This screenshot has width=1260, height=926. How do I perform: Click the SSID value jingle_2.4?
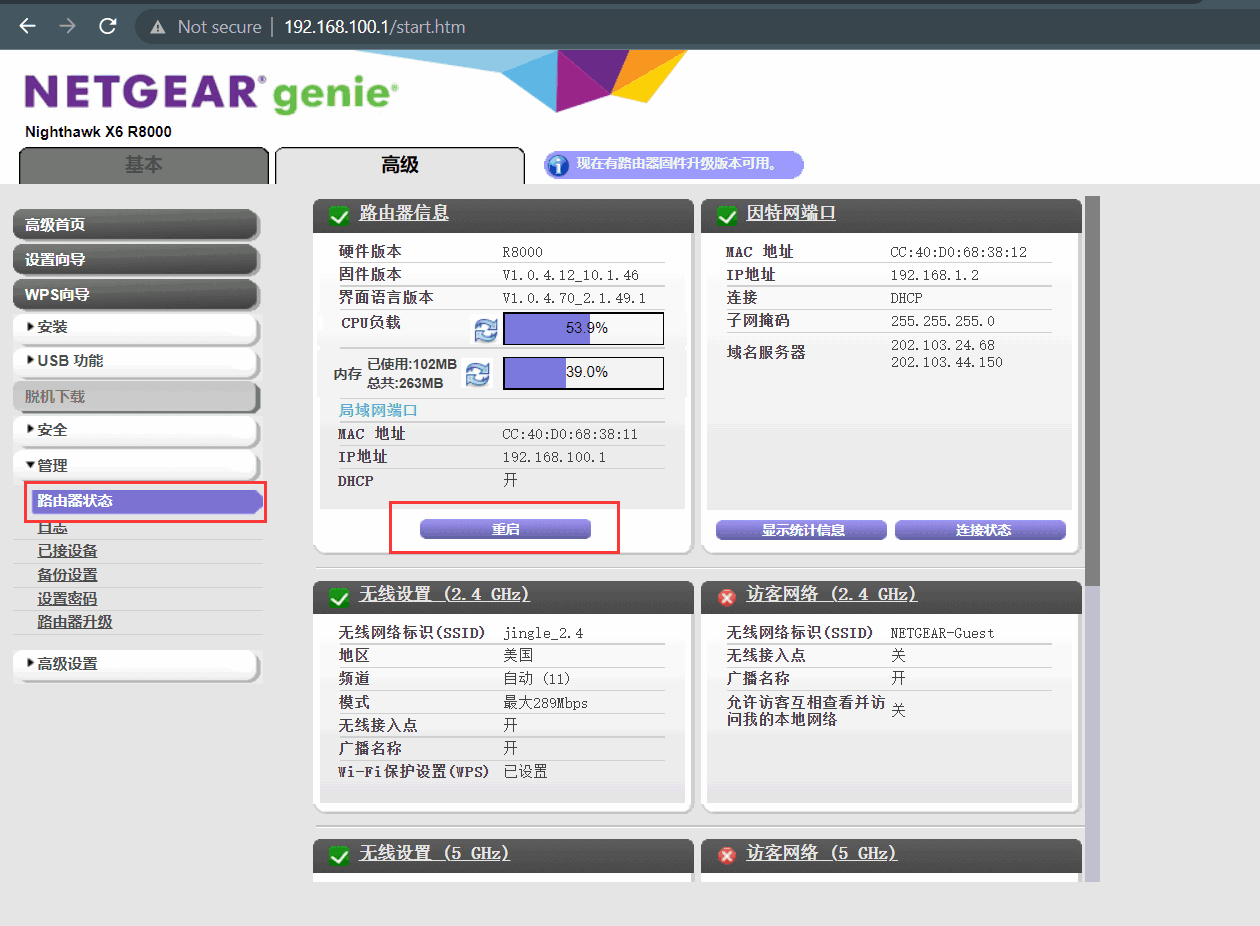click(543, 633)
